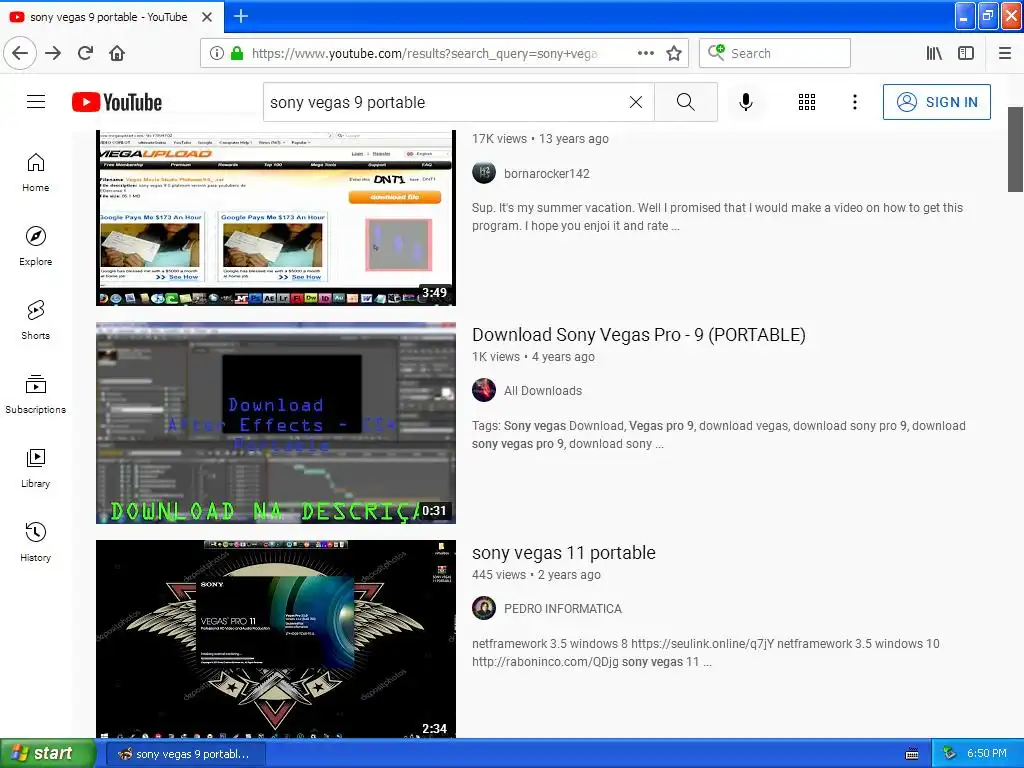Click the 6:50 PM system clock
The image size is (1024, 768).
987,754
